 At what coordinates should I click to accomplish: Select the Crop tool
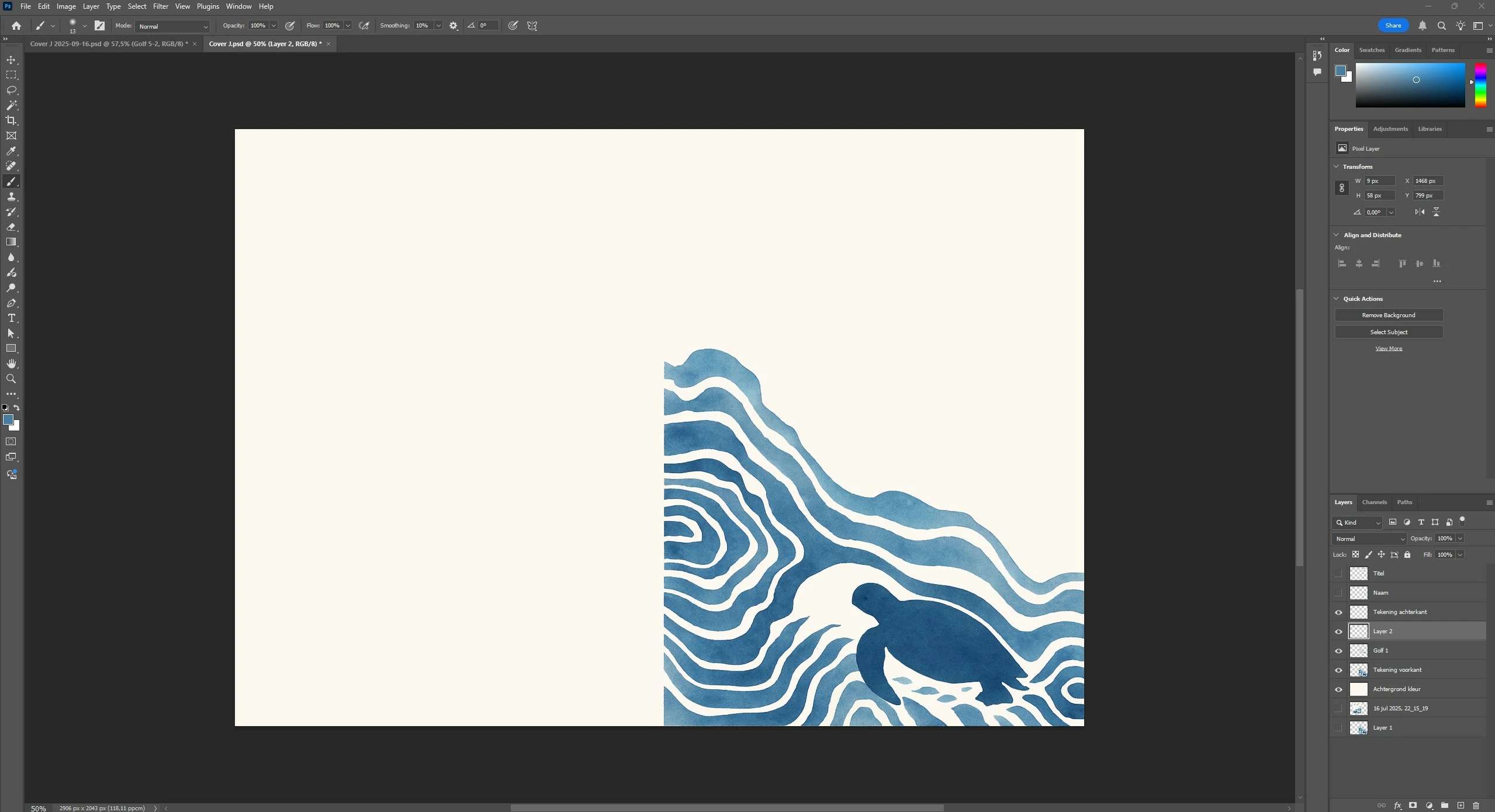11,120
